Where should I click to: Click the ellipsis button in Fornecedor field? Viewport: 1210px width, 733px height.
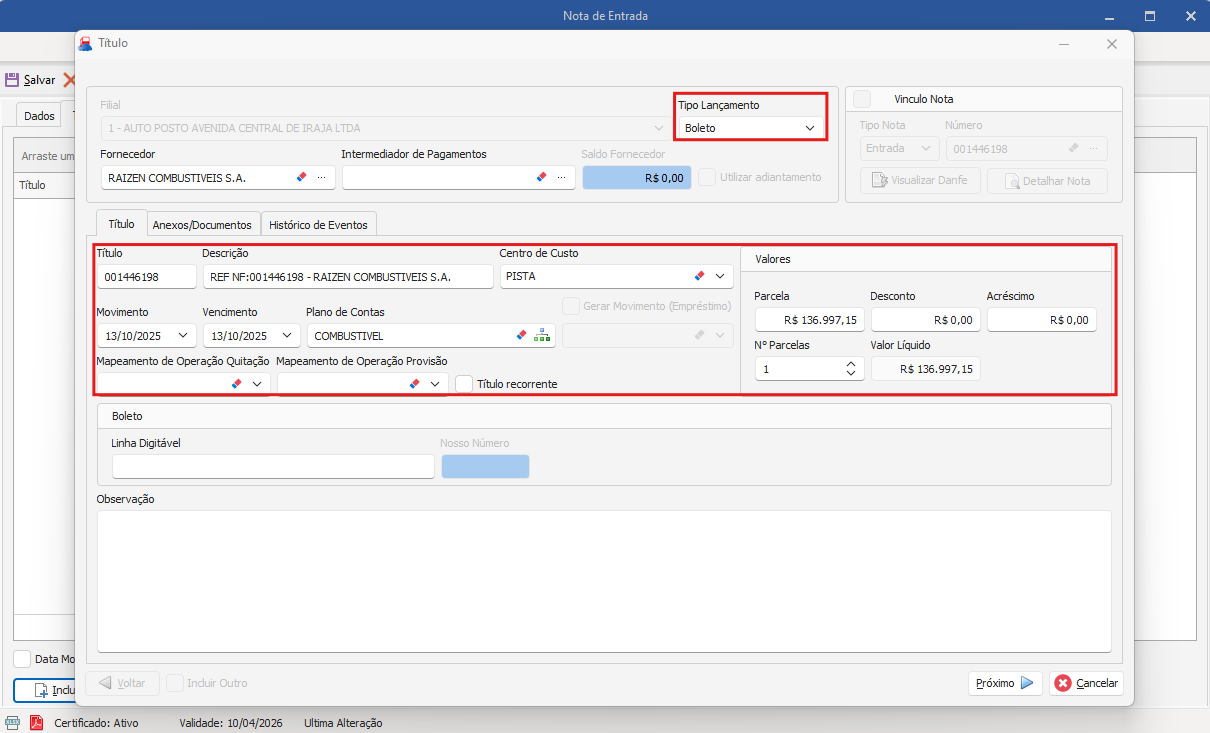click(322, 177)
